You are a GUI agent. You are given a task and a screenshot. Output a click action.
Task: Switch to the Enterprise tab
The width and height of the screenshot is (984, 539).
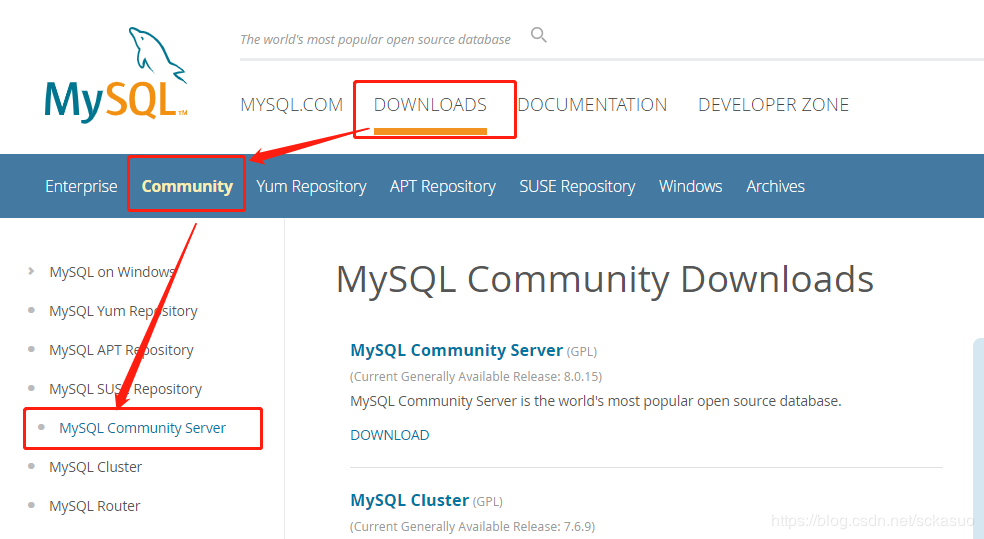(x=81, y=186)
